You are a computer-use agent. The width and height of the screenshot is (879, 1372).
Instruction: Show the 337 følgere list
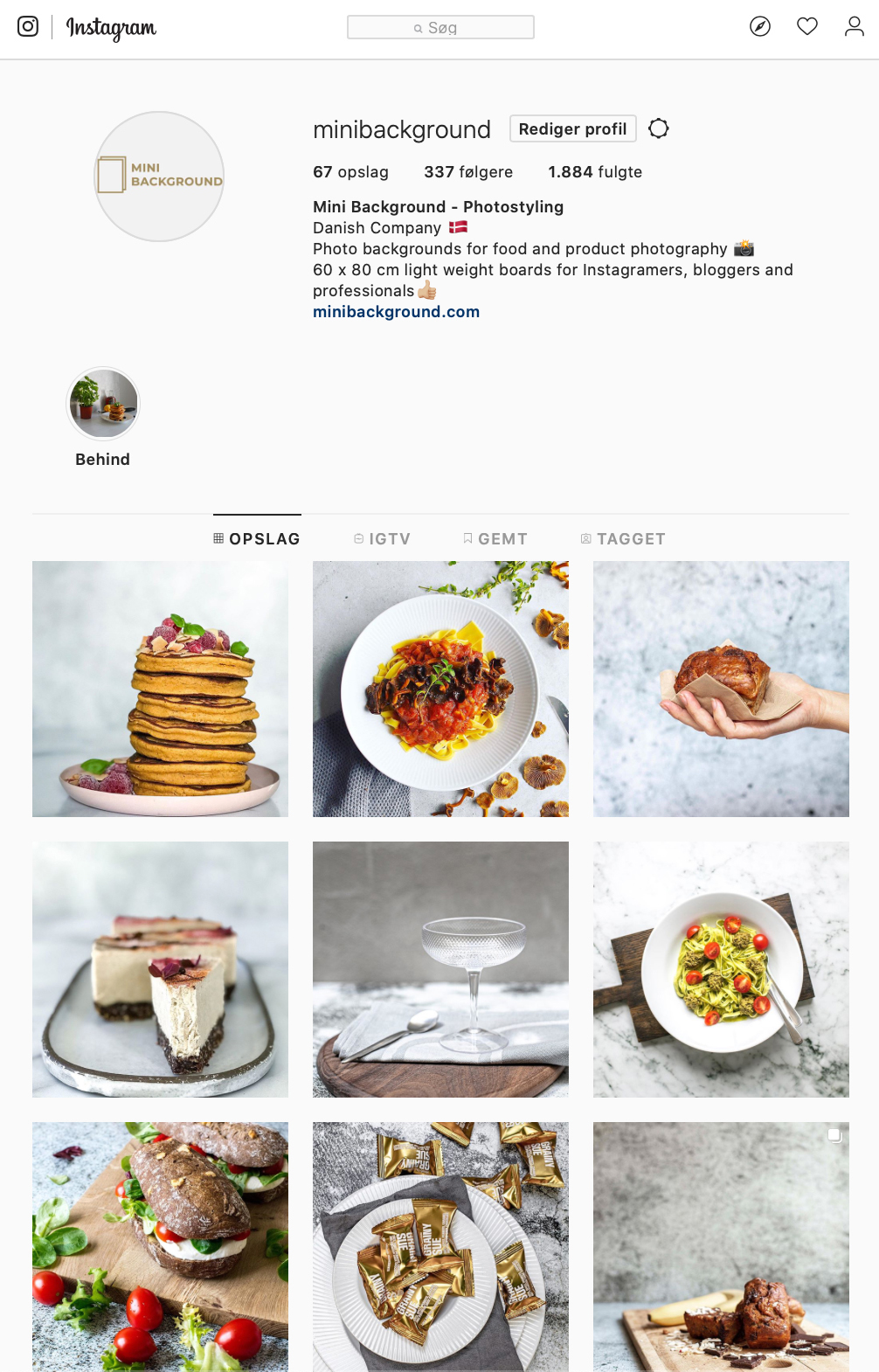(468, 172)
